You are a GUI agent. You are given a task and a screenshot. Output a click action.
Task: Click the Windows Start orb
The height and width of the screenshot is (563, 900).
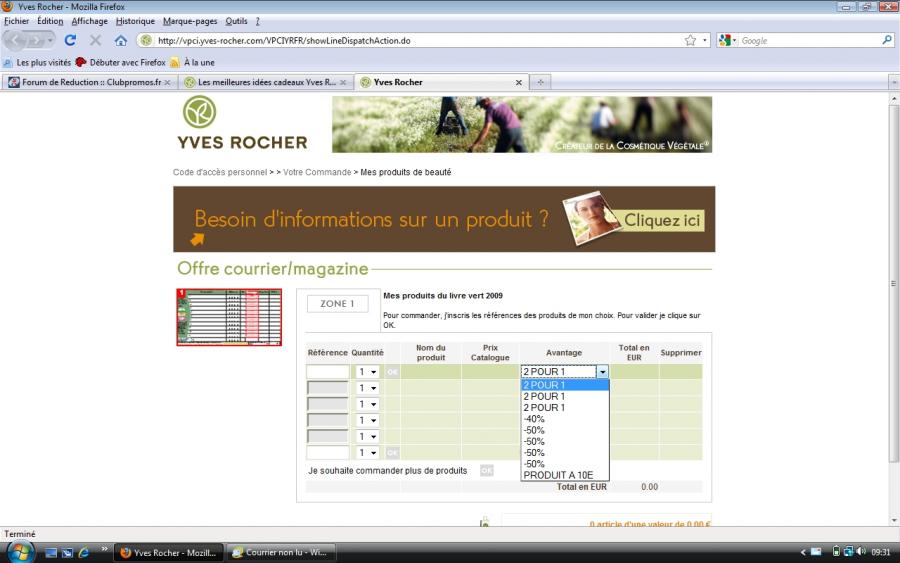[20, 551]
